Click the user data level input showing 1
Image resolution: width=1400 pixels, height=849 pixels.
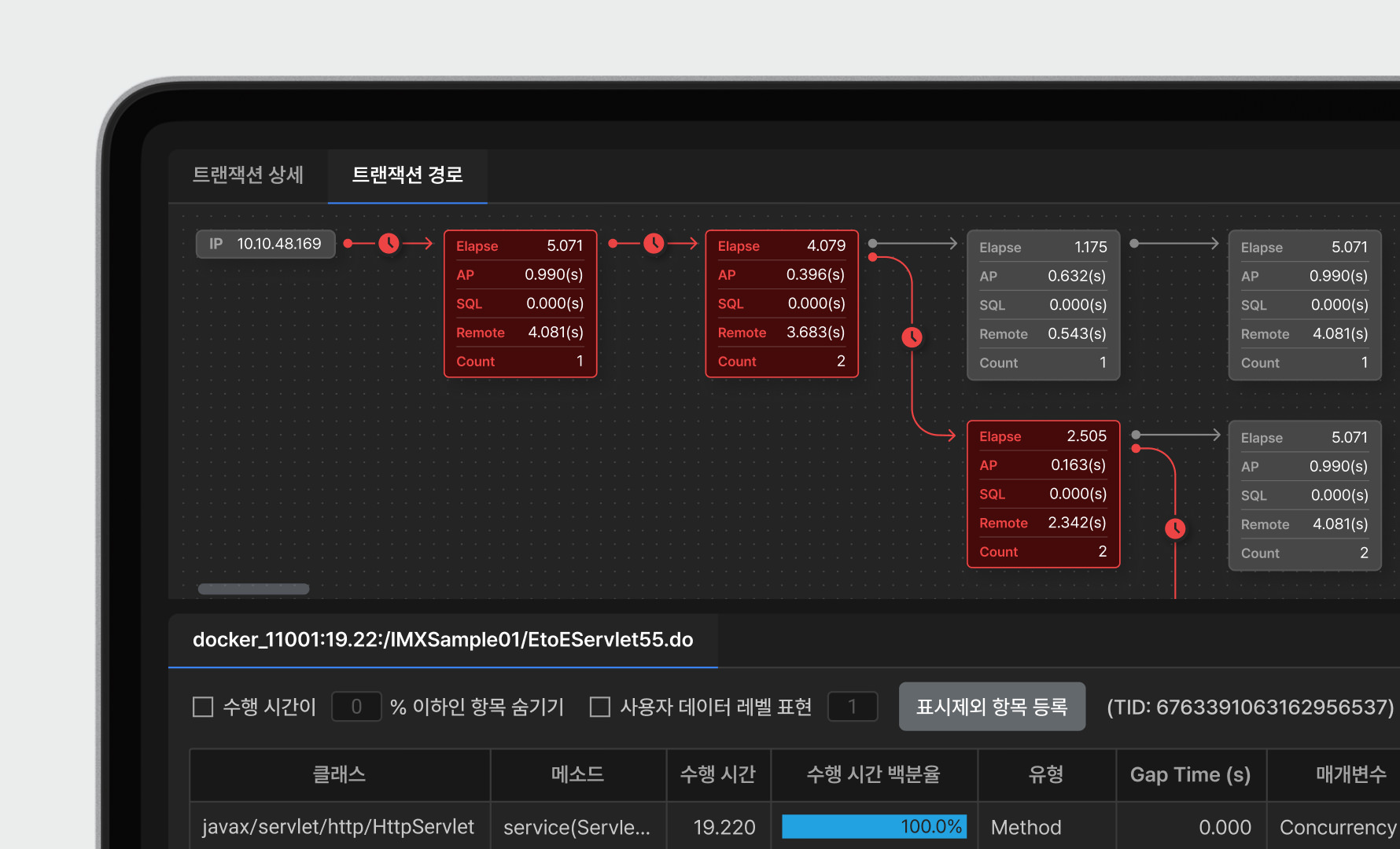coord(853,707)
